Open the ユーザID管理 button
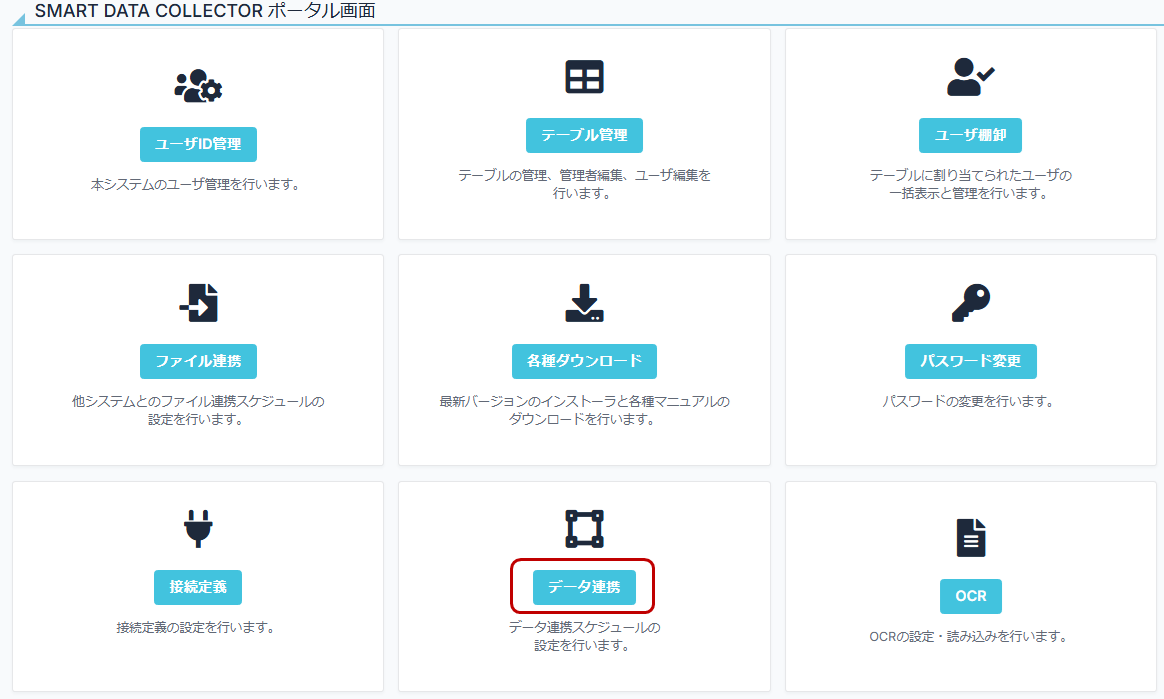1164x699 pixels. [198, 144]
